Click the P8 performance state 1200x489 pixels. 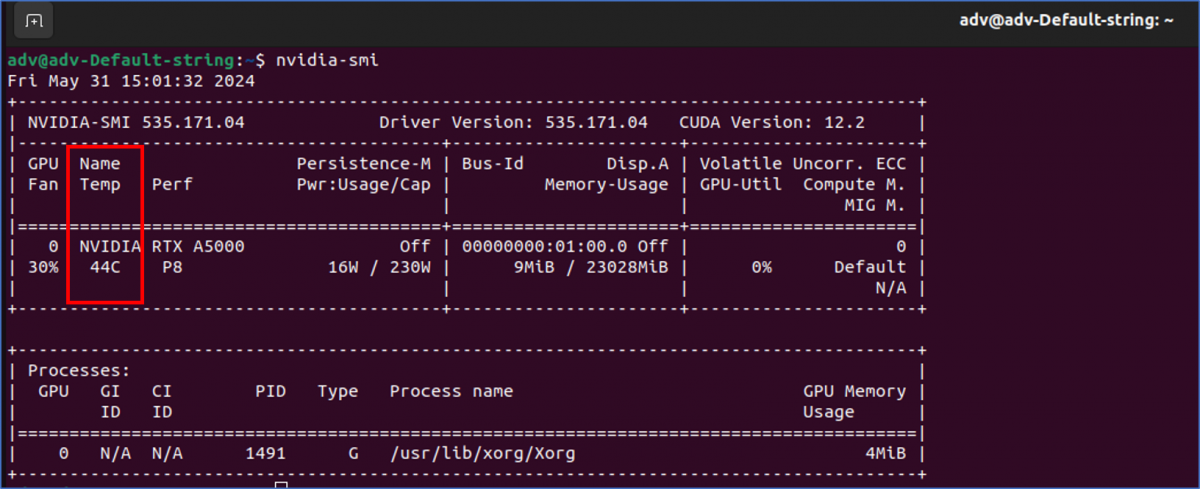coord(172,267)
